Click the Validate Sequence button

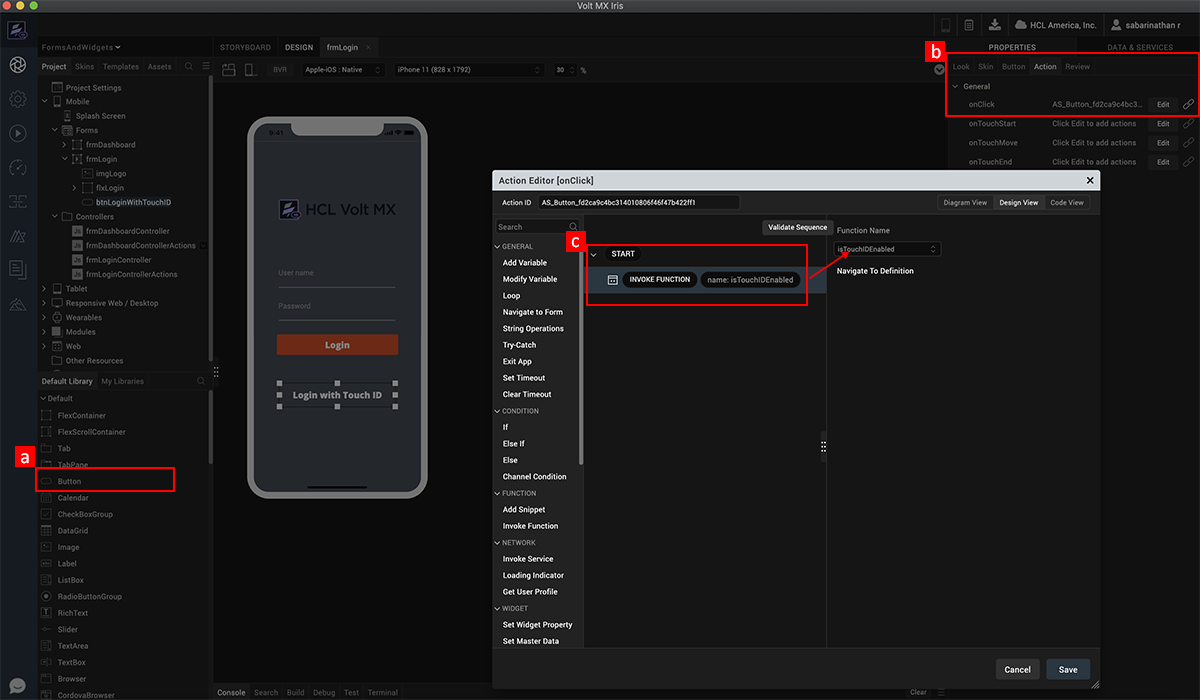click(x=796, y=227)
